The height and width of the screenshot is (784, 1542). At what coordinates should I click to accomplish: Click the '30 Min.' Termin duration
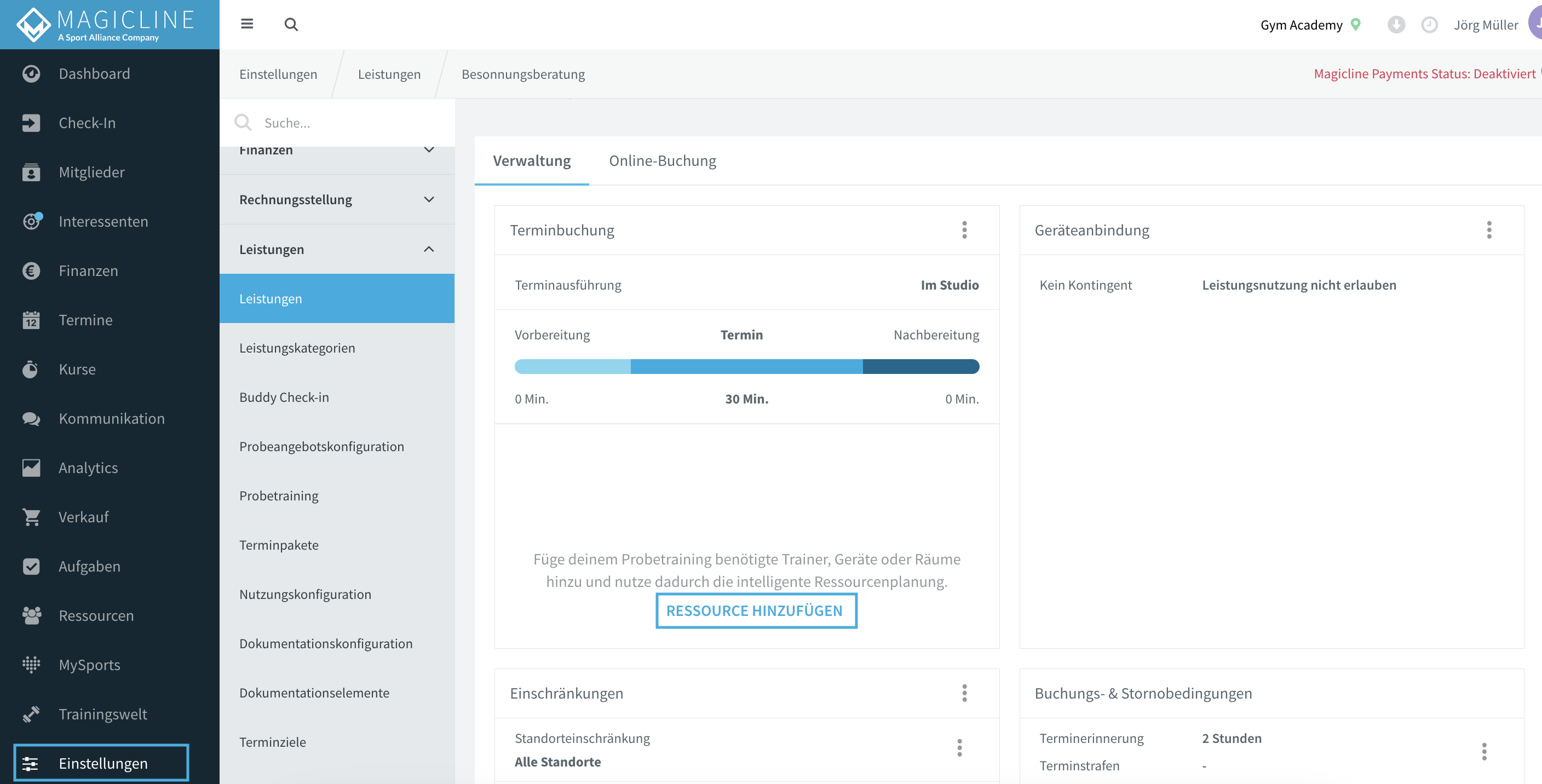tap(746, 399)
